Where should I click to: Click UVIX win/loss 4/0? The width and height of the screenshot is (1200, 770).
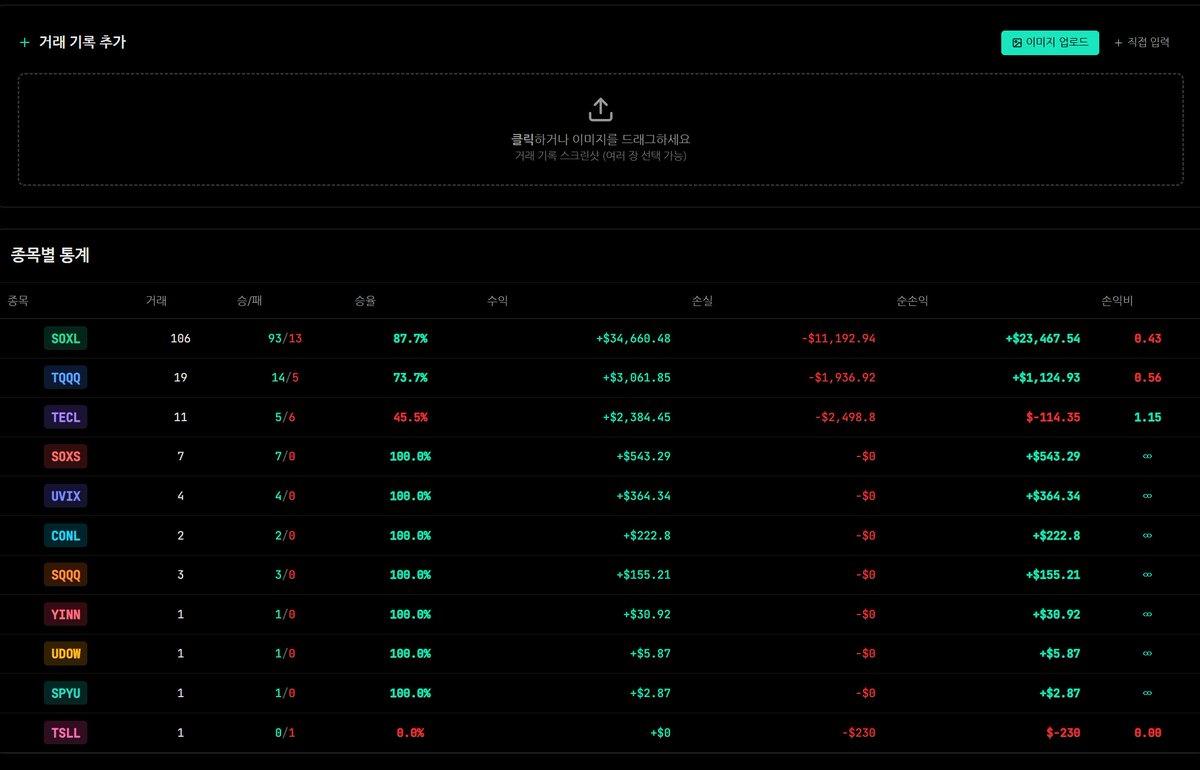(285, 496)
